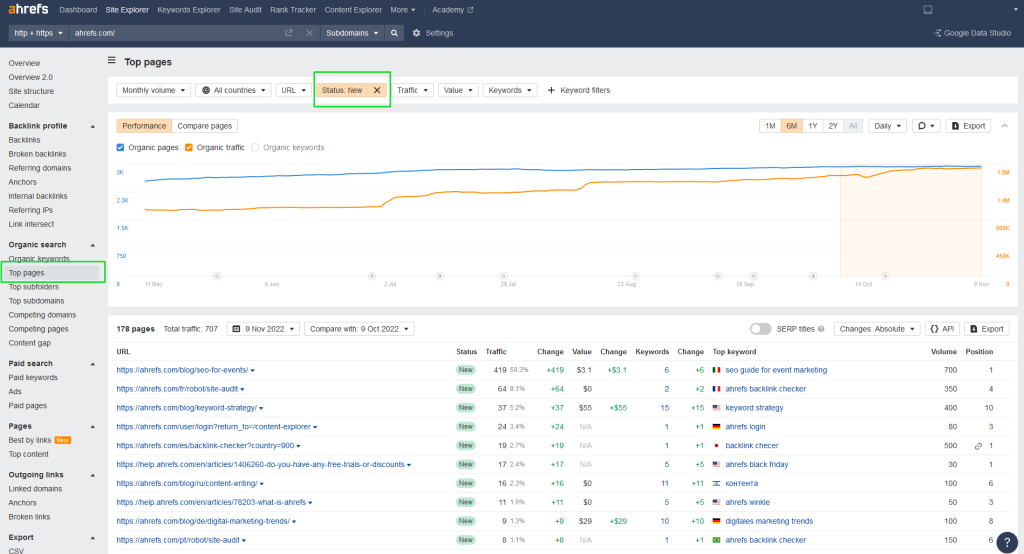
Task: Export the chart data
Action: pyautogui.click(x=968, y=126)
